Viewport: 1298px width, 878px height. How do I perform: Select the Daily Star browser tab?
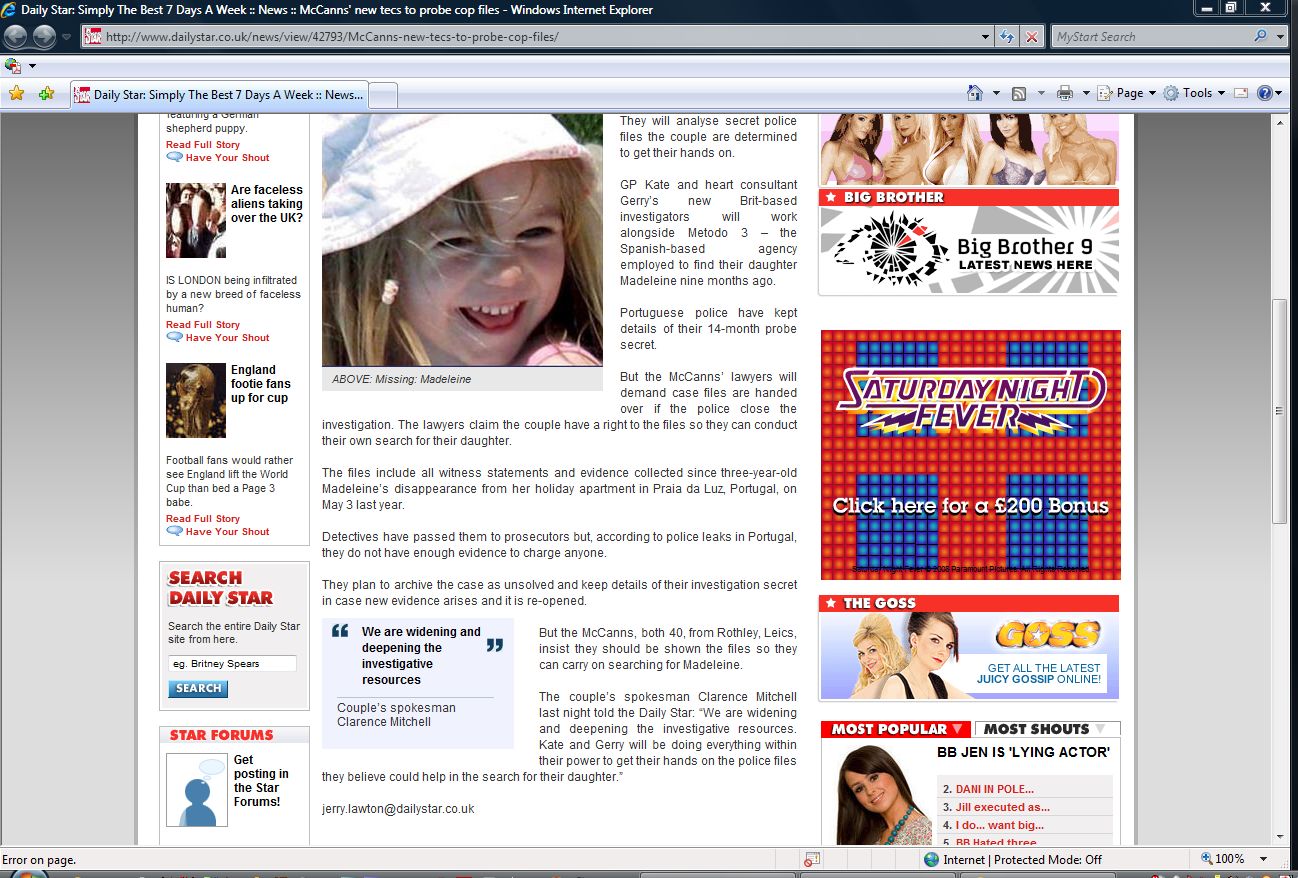pos(220,95)
